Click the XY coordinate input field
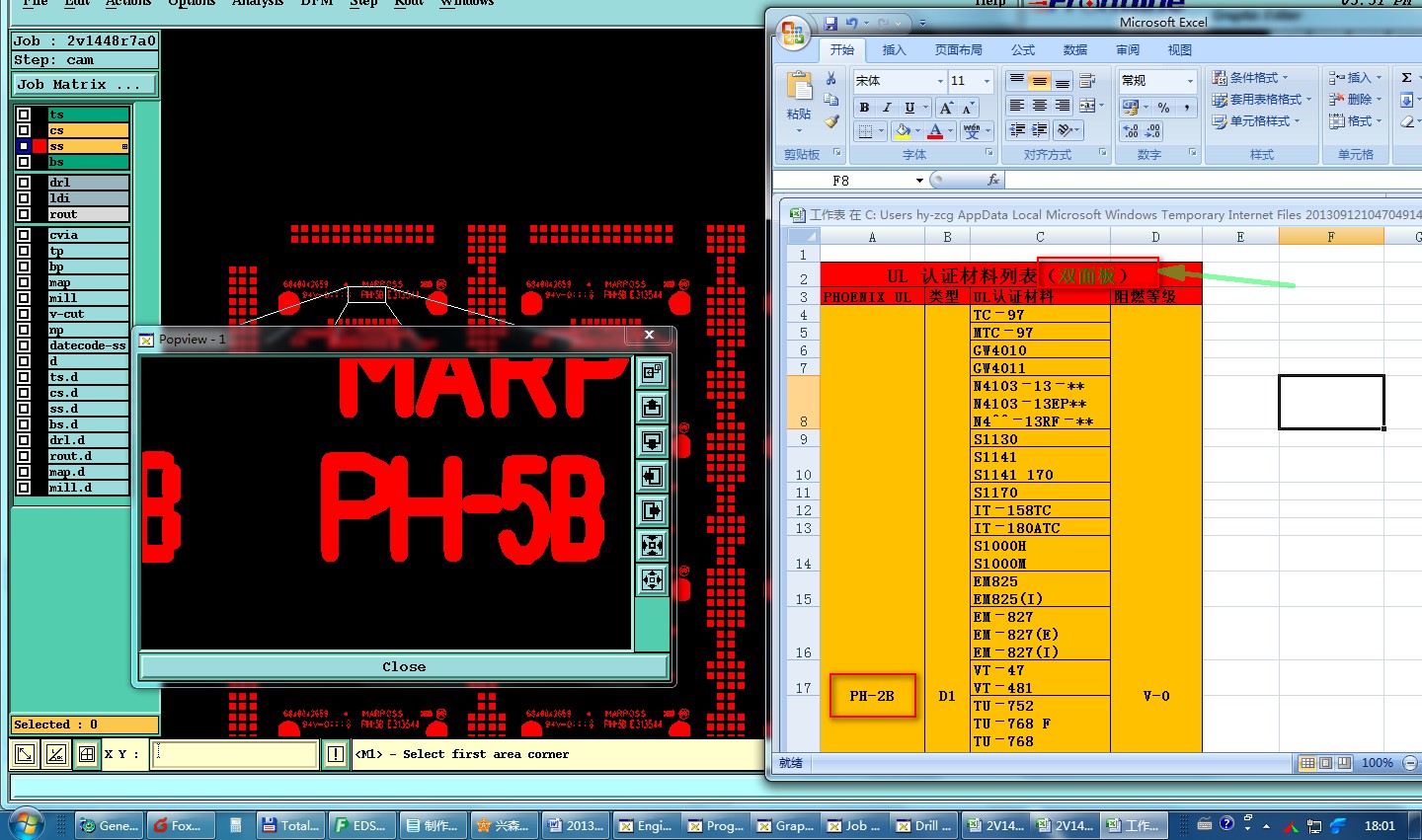 (x=235, y=754)
